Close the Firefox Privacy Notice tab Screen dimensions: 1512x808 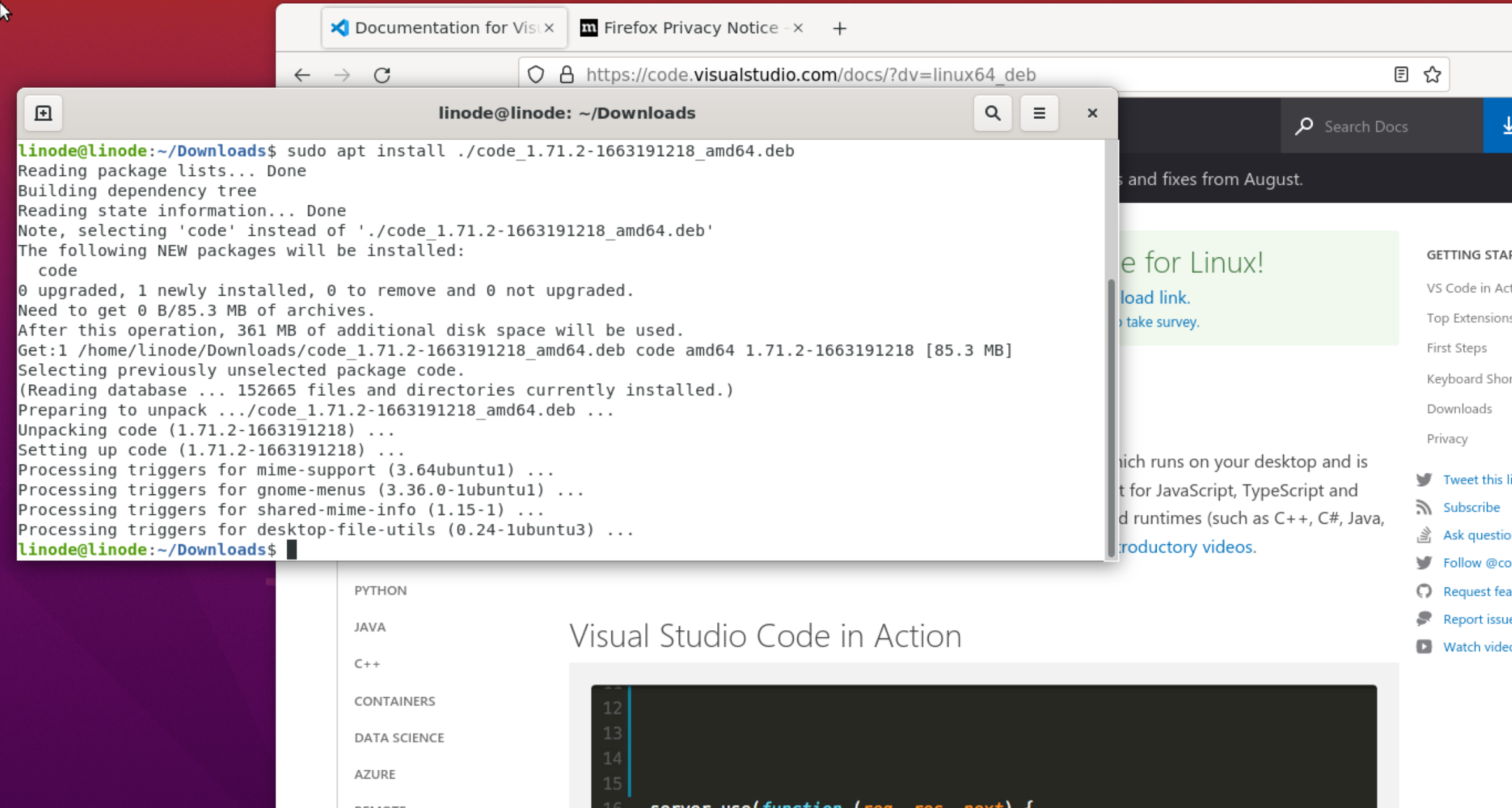(798, 27)
